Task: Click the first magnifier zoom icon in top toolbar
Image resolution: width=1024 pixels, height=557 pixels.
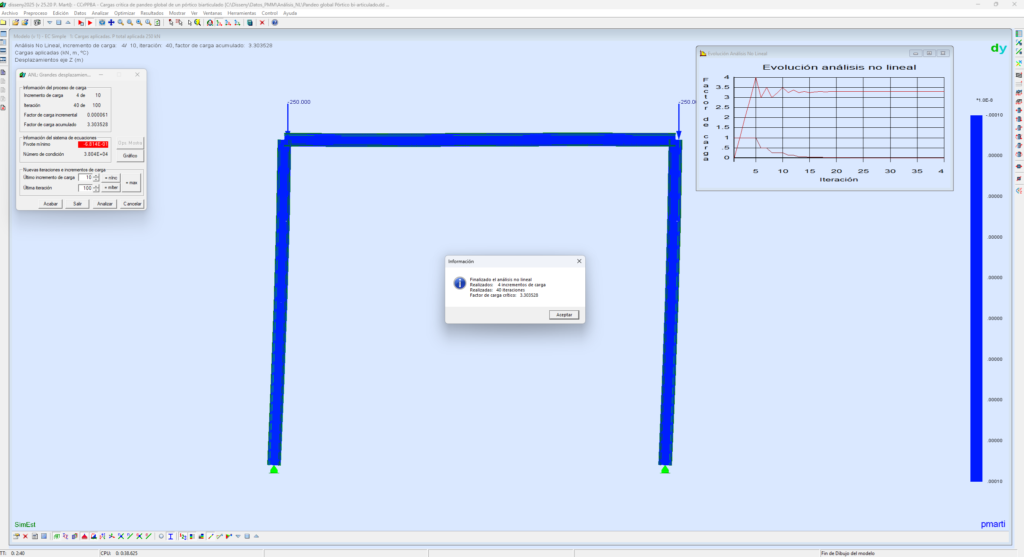Action: 120,22
